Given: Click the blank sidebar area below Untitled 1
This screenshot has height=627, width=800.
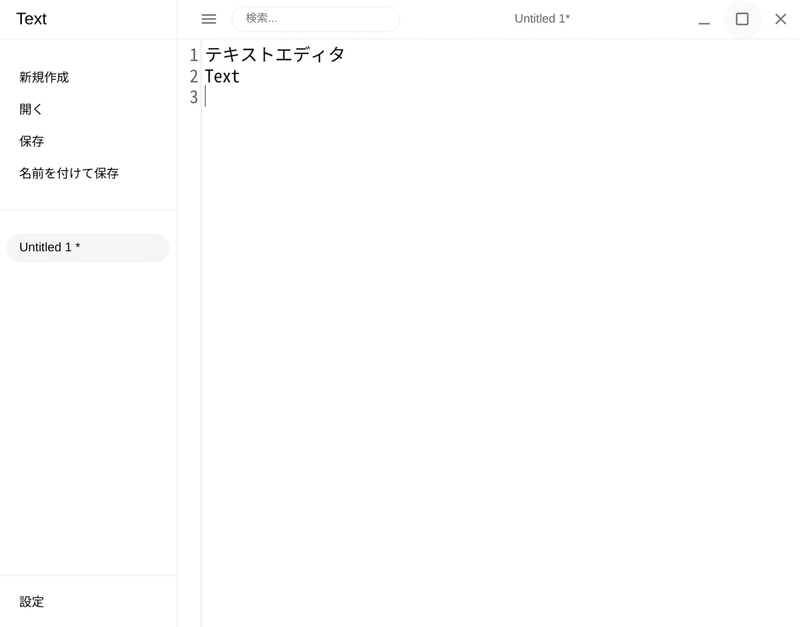Looking at the screenshot, I should 88,400.
